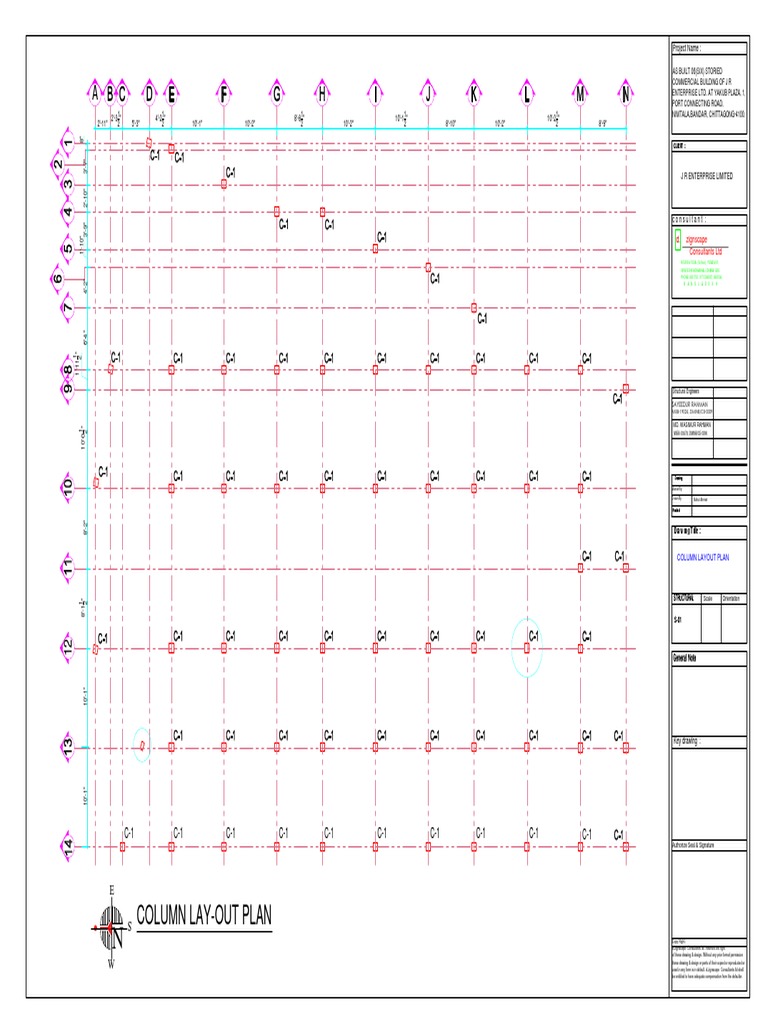Select the C-1 column at grid N-11
The width and height of the screenshot is (768, 1024).
point(626,568)
